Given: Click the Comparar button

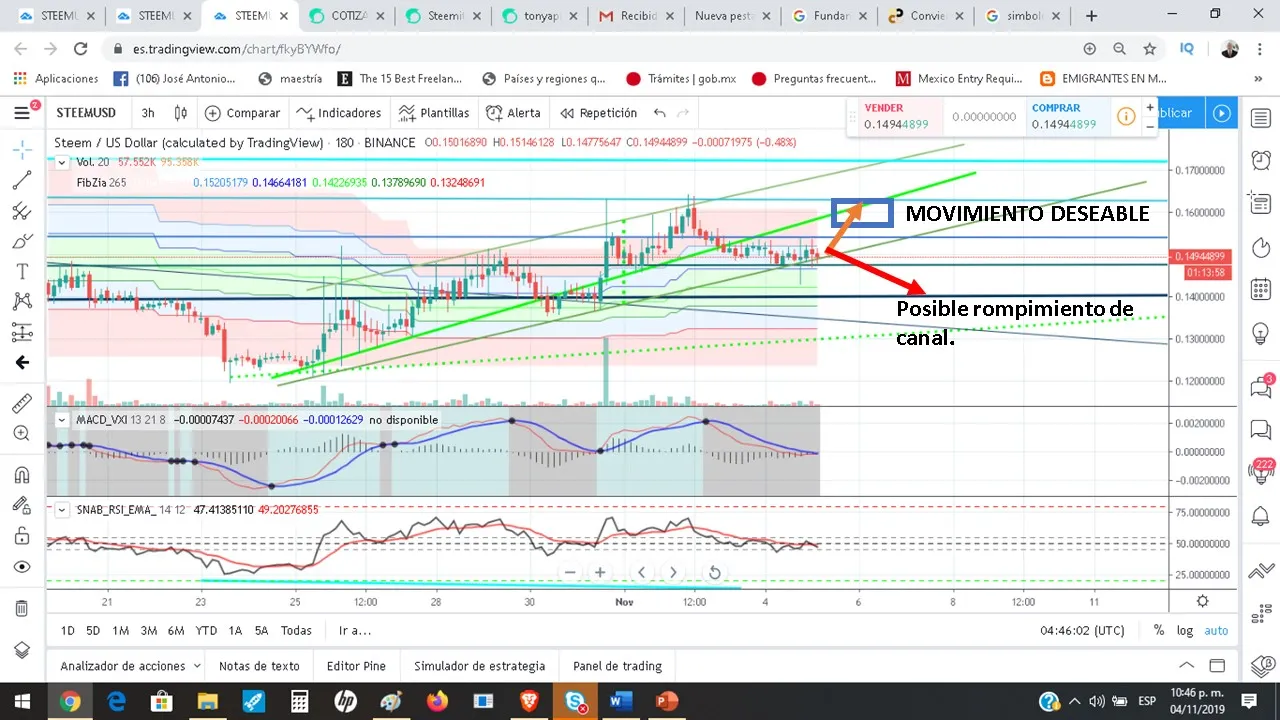Looking at the screenshot, I should [x=243, y=113].
